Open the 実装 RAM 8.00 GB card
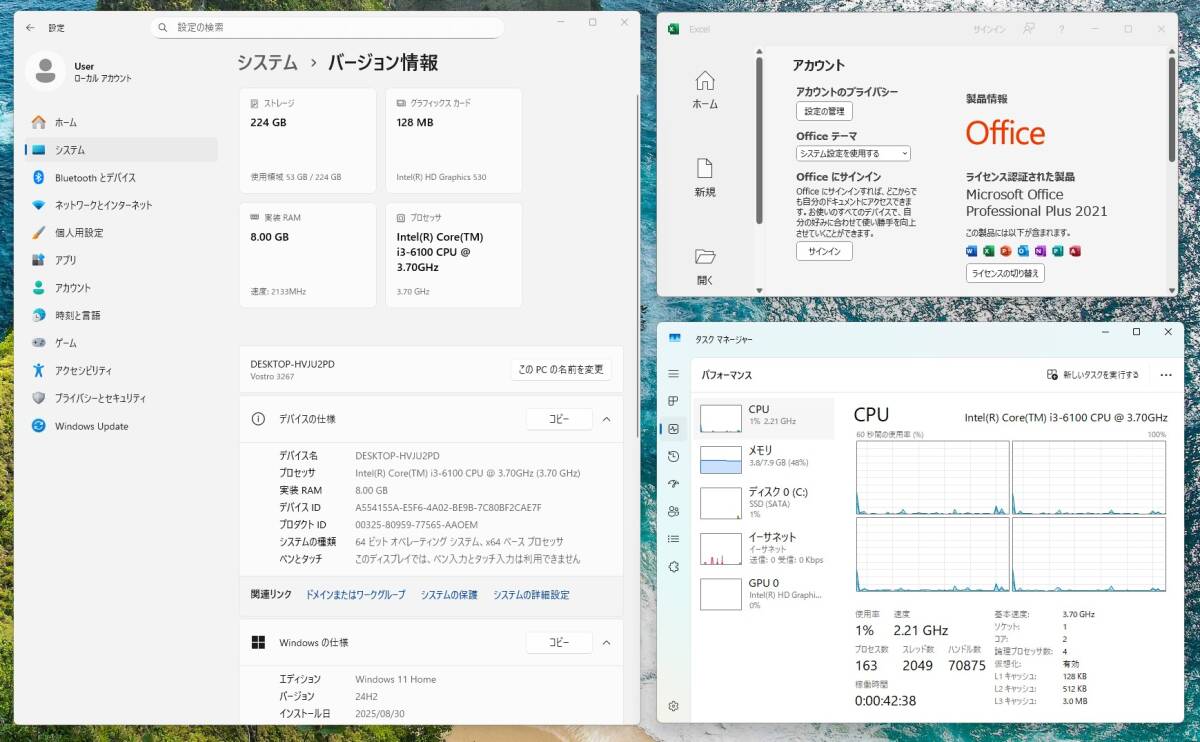This screenshot has width=1200, height=742. point(308,255)
